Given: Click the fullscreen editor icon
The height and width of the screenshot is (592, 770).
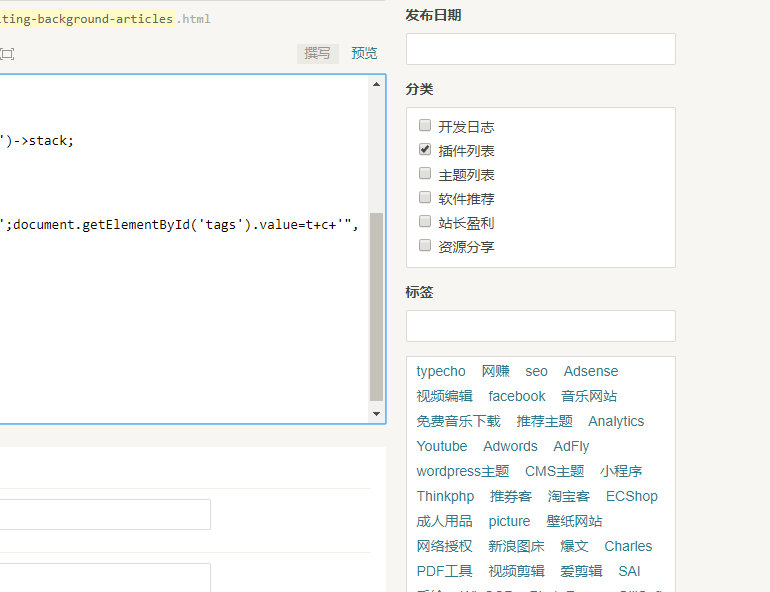Looking at the screenshot, I should (x=7, y=54).
